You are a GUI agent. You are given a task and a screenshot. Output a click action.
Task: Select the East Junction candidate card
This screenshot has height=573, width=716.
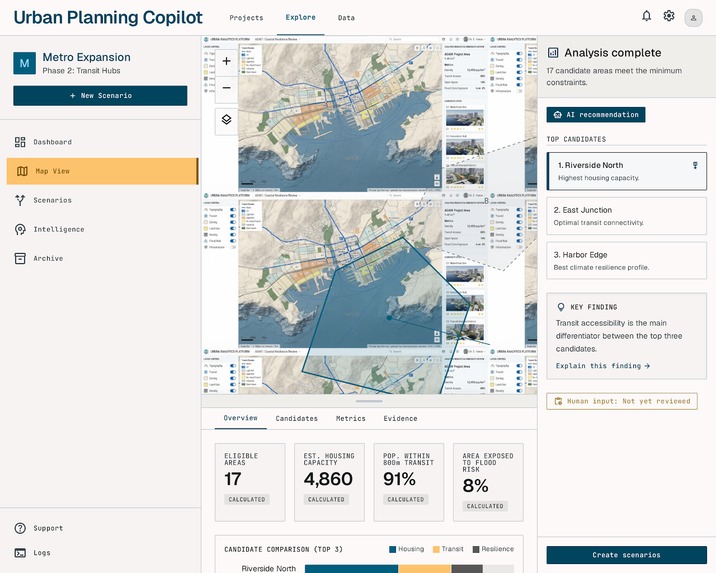626,216
